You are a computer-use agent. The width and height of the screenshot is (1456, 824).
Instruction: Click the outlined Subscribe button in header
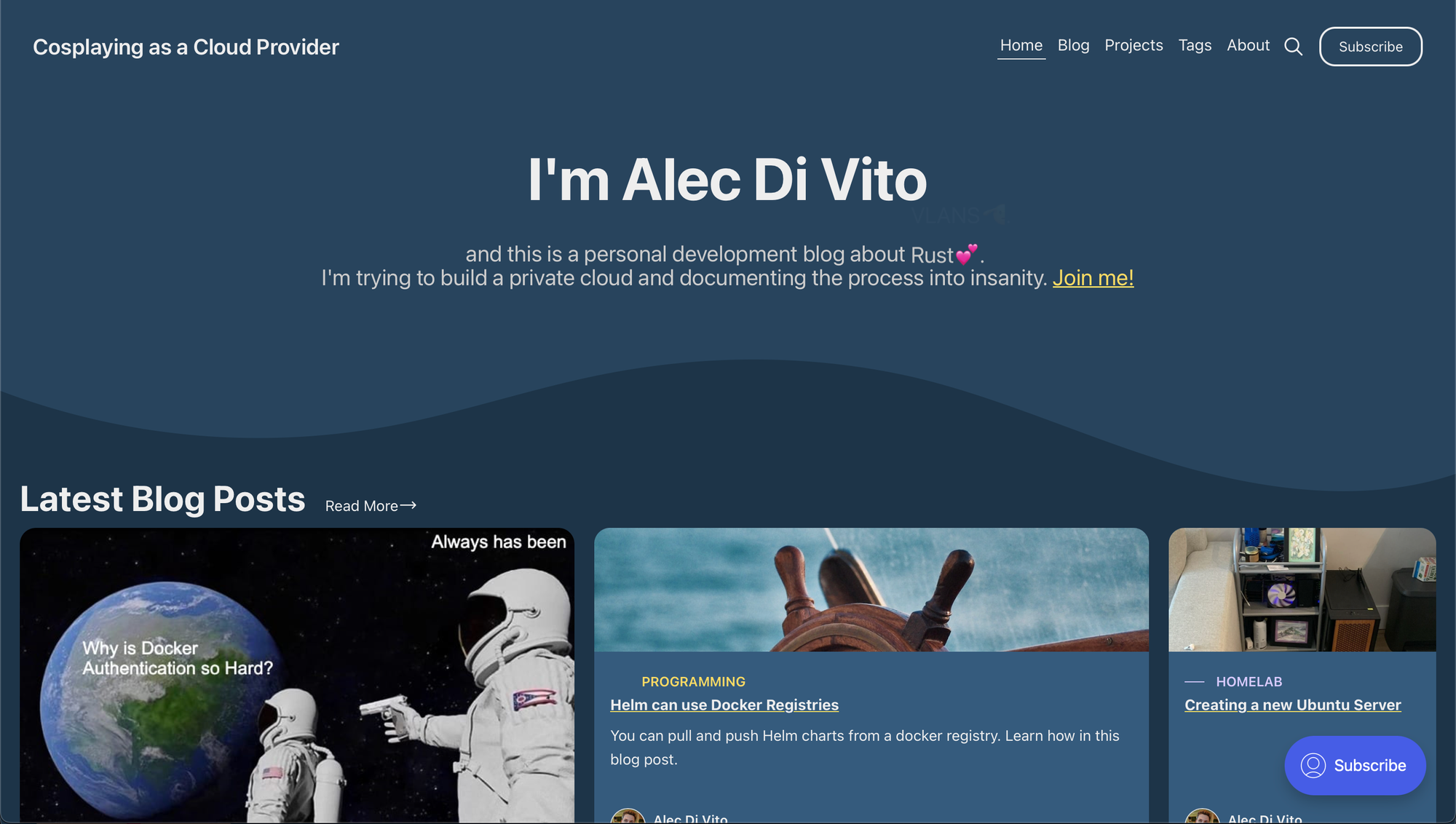tap(1370, 47)
